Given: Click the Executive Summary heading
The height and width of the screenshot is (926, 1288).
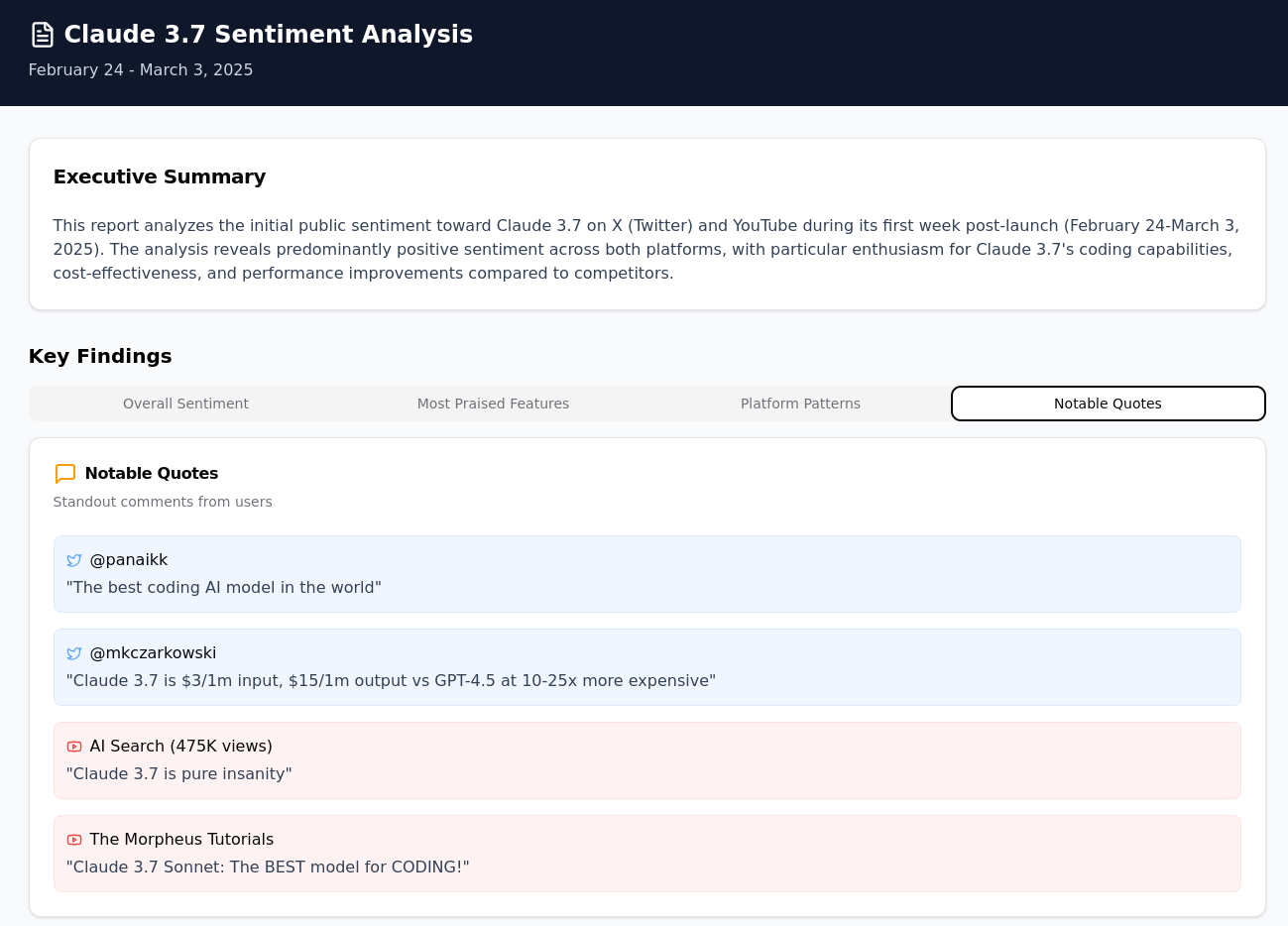Looking at the screenshot, I should point(160,176).
